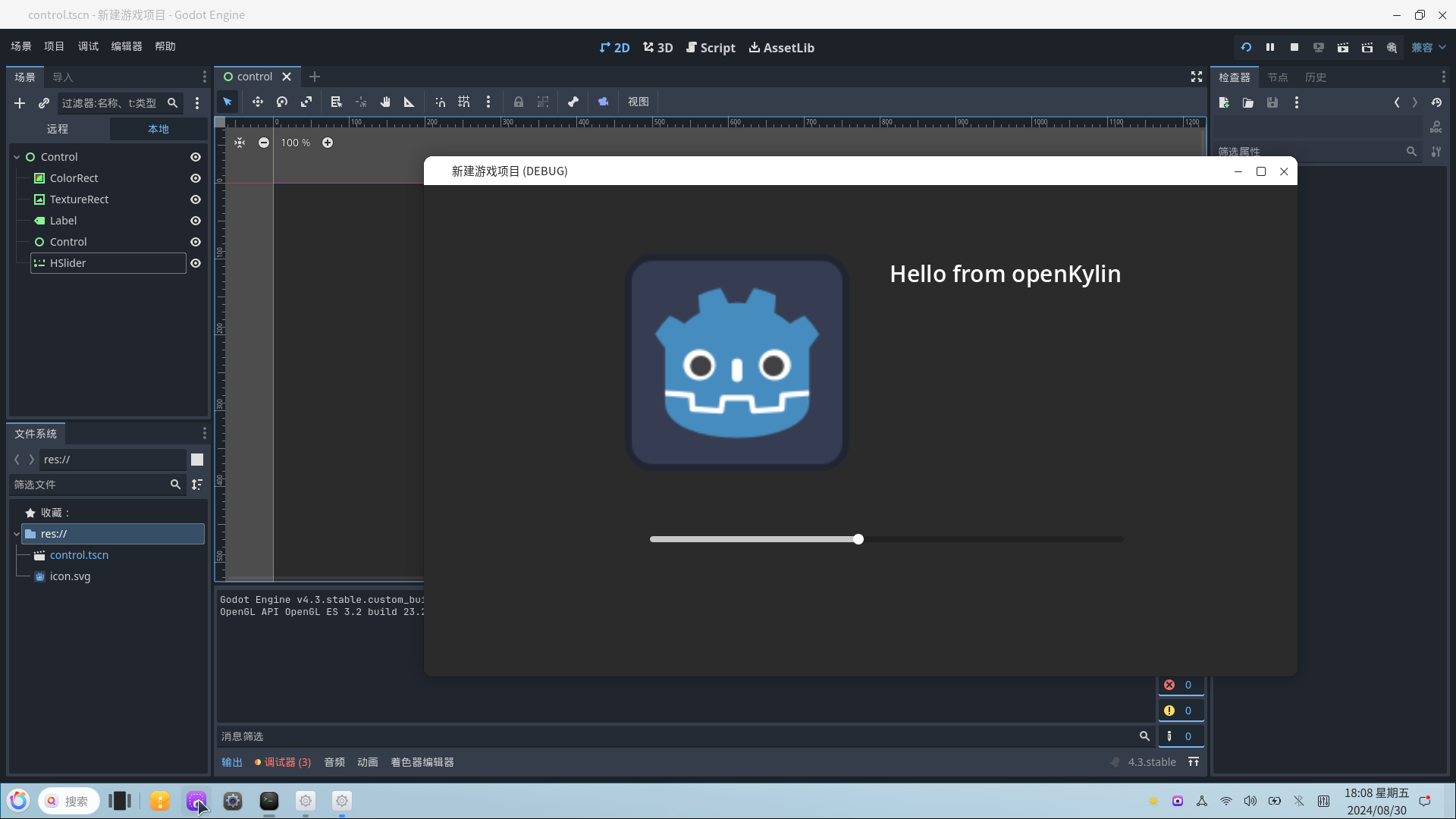
Task: Open scene tree extra options menu
Action: coord(197,103)
